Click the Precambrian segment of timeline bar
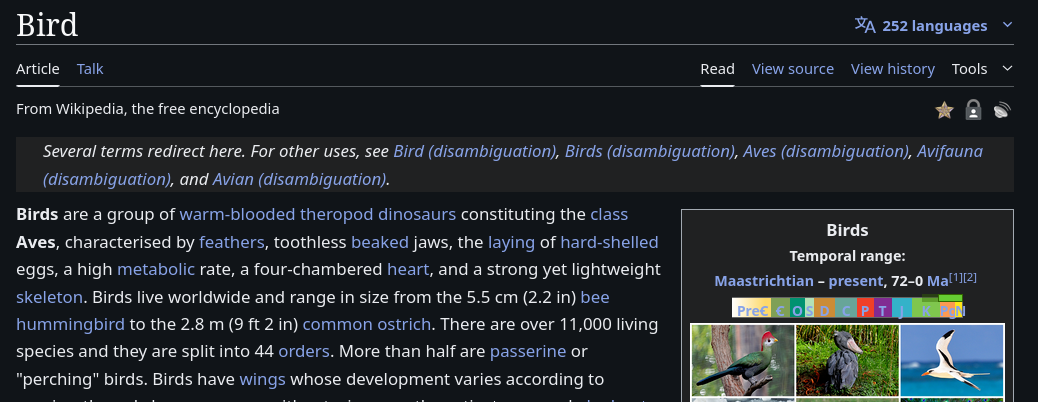Image resolution: width=1038 pixels, height=402 pixels. (752, 310)
